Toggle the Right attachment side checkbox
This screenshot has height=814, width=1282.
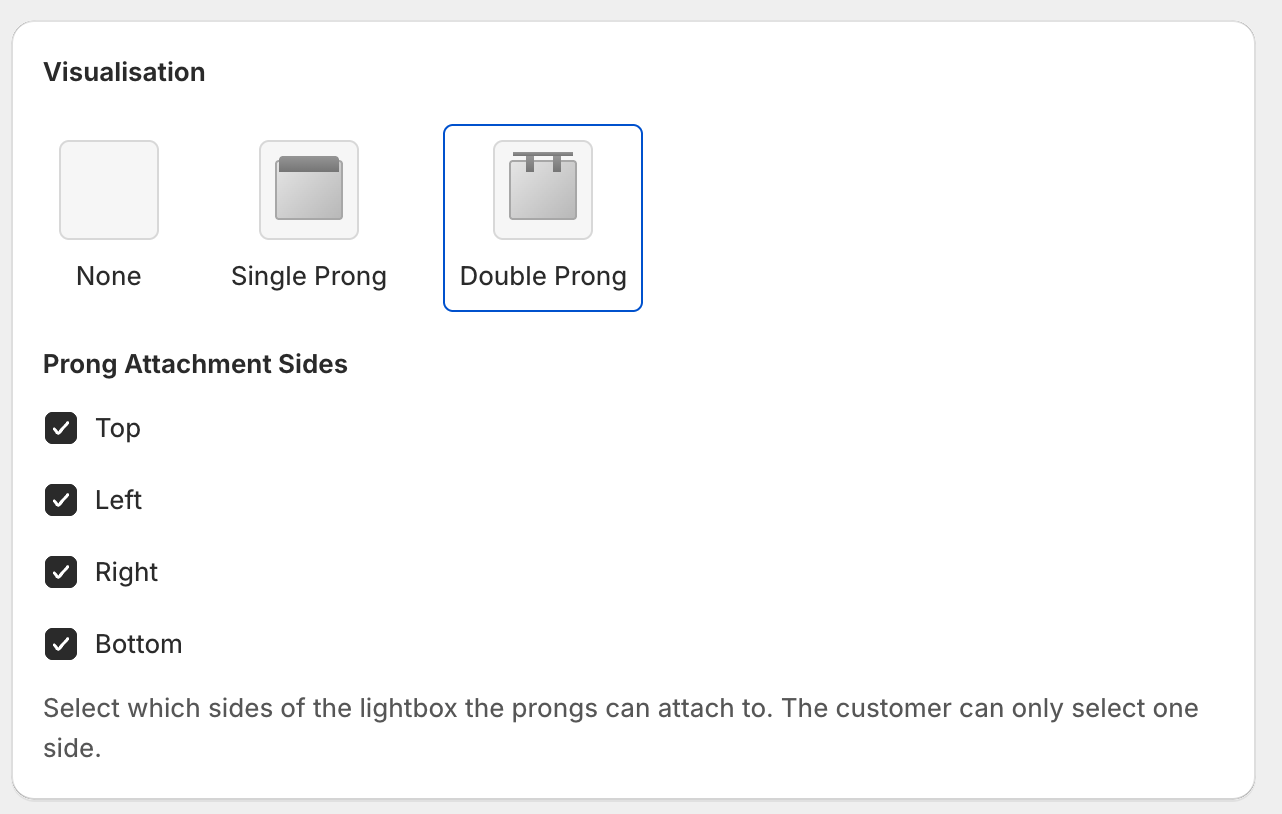click(x=61, y=572)
